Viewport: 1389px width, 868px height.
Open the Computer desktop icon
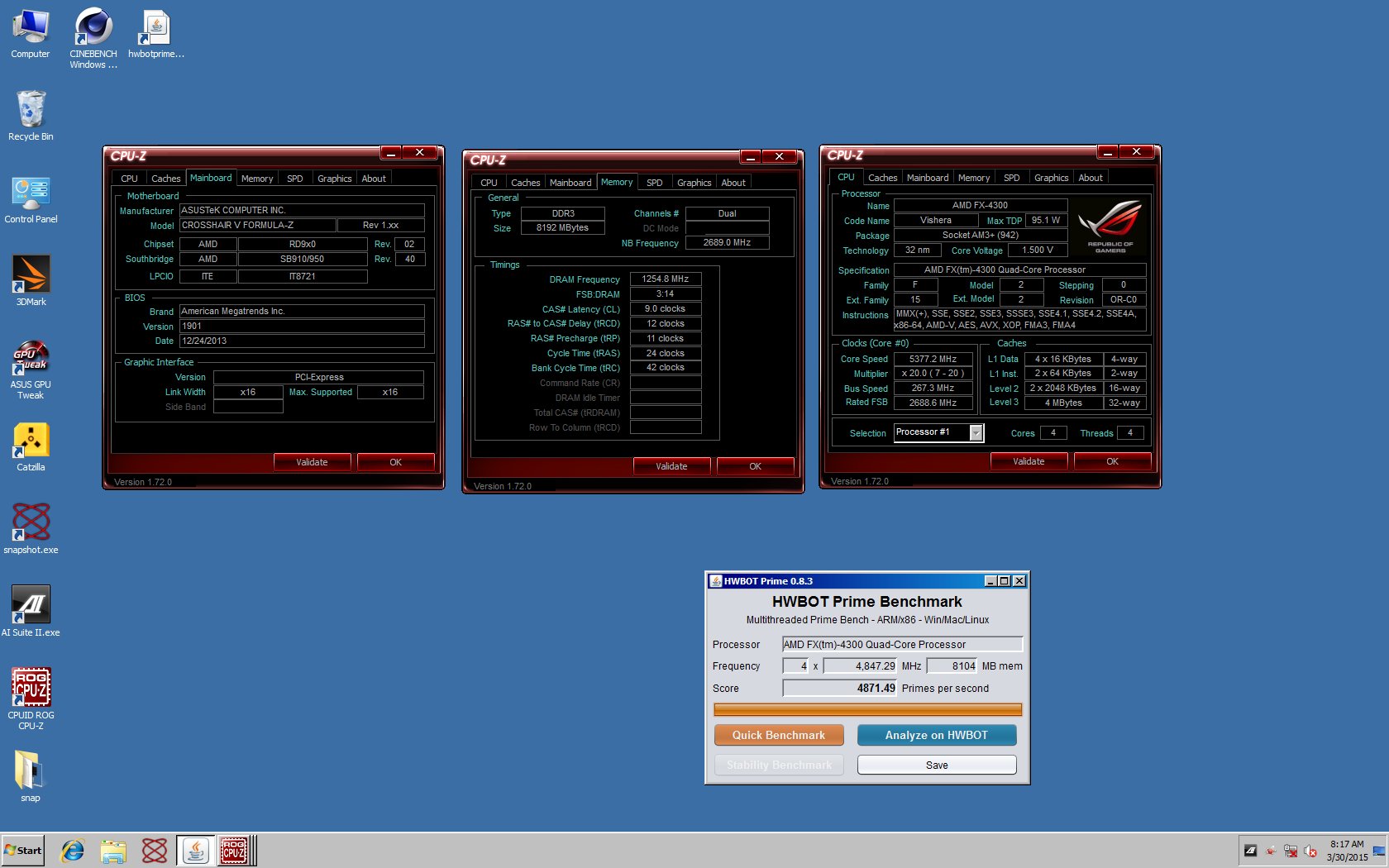coord(31,33)
